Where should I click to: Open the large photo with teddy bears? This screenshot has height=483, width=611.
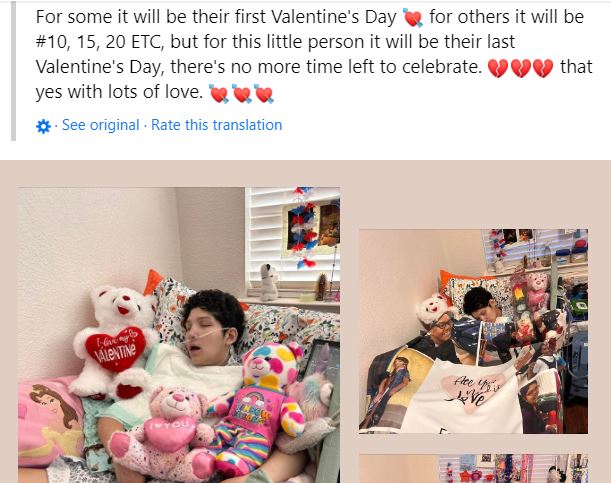[x=179, y=335]
